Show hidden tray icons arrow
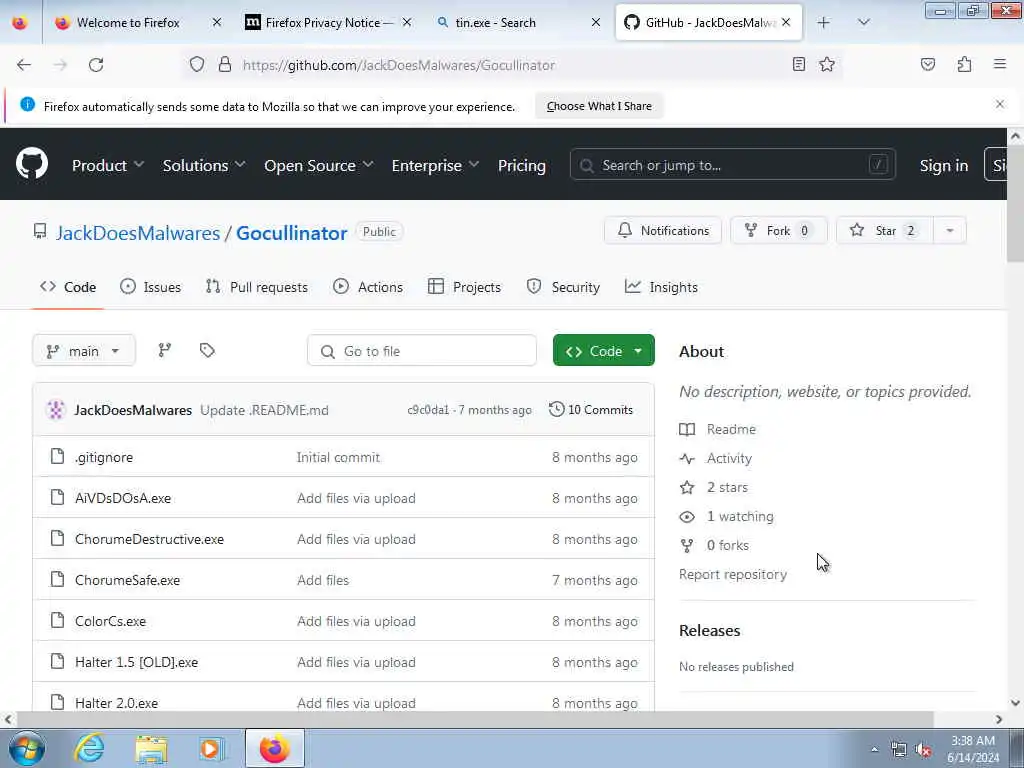The height and width of the screenshot is (768, 1024). click(x=874, y=749)
